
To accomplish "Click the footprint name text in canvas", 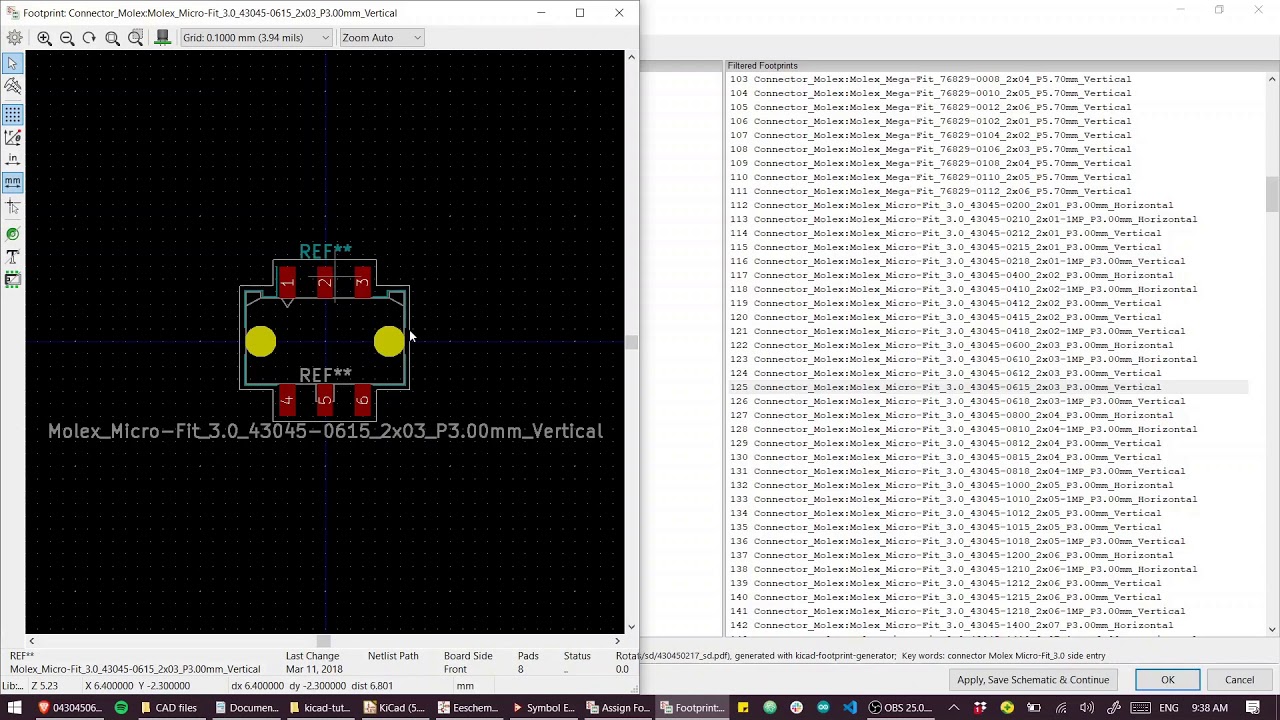I will click(x=325, y=431).
